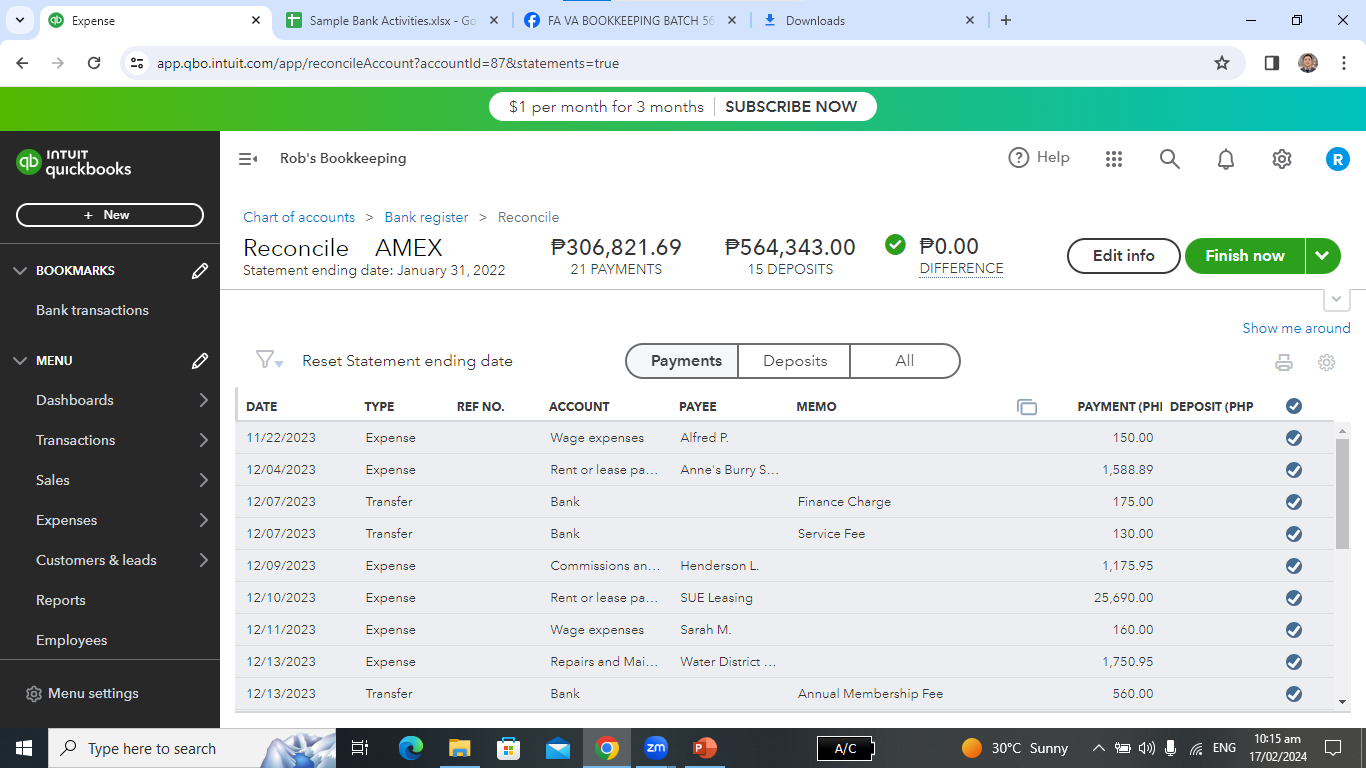Open the R profile avatar
The image size is (1366, 768).
tap(1338, 159)
